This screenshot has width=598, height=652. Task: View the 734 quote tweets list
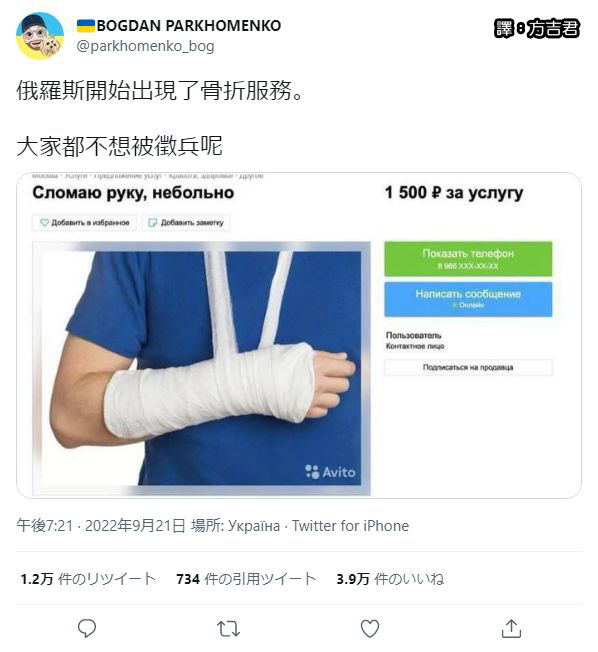point(246,579)
